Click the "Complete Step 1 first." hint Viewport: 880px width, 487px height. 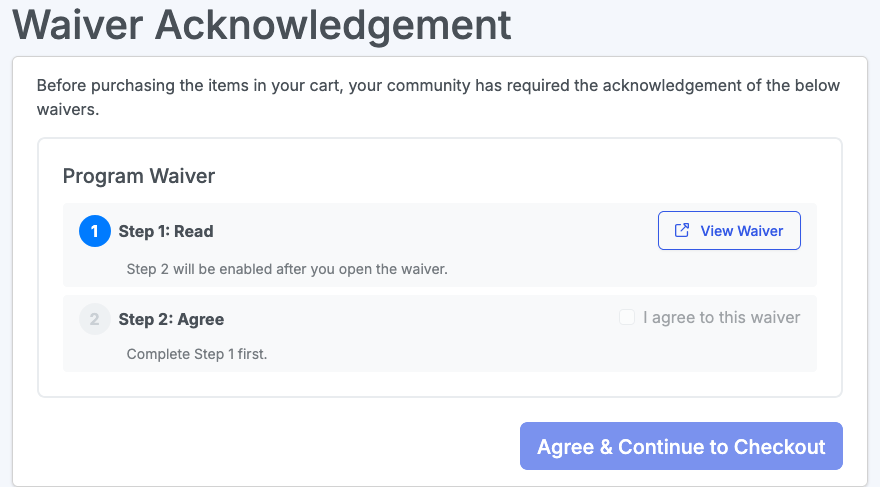[198, 354]
